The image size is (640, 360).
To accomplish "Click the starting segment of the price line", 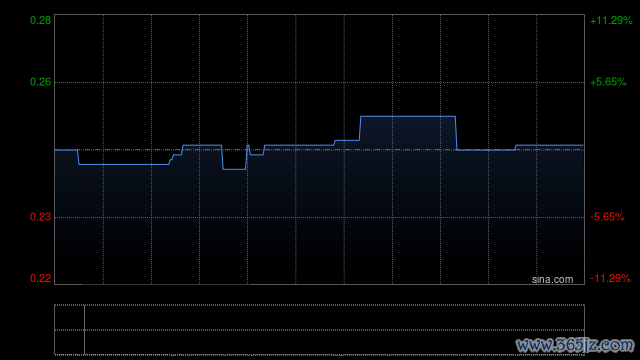I will coord(66,150).
